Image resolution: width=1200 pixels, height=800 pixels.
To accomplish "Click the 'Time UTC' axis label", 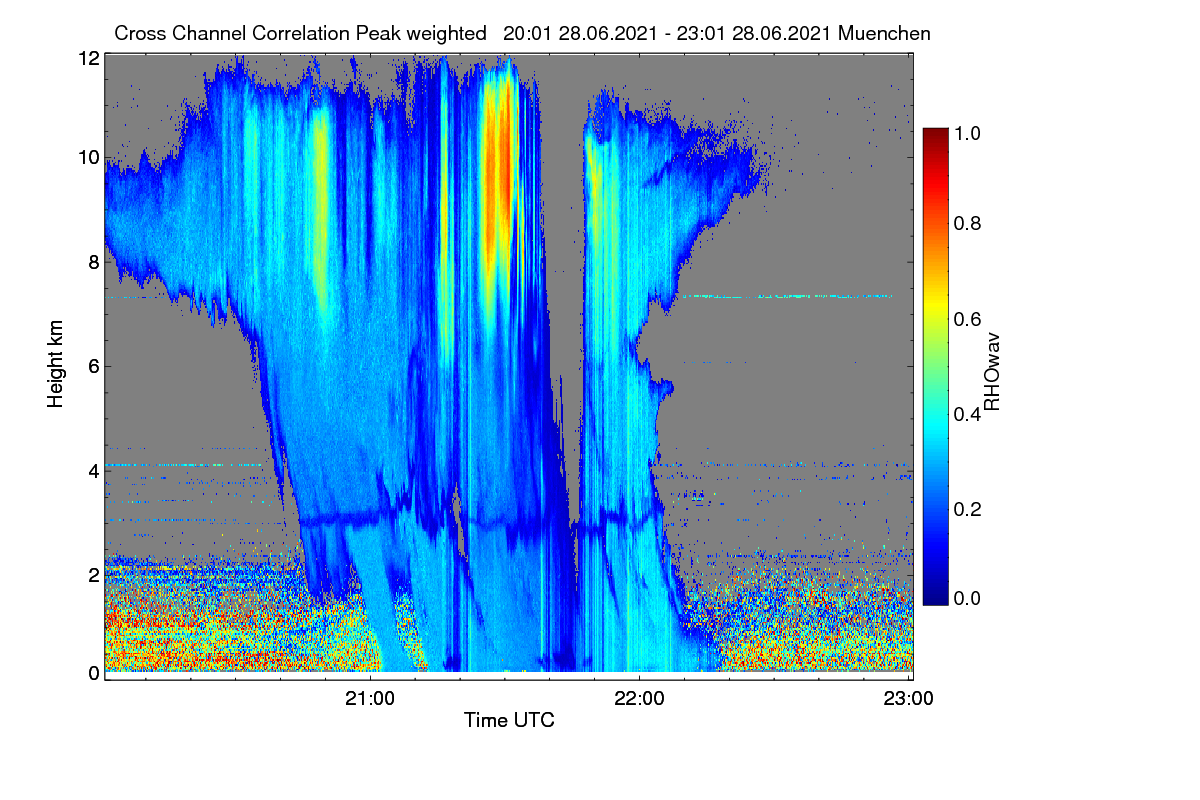I will pyautogui.click(x=509, y=720).
